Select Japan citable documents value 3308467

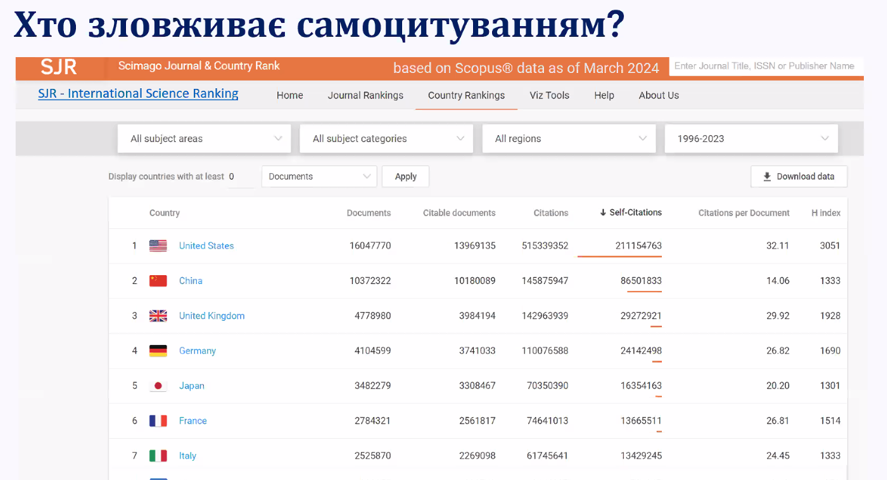(x=477, y=386)
